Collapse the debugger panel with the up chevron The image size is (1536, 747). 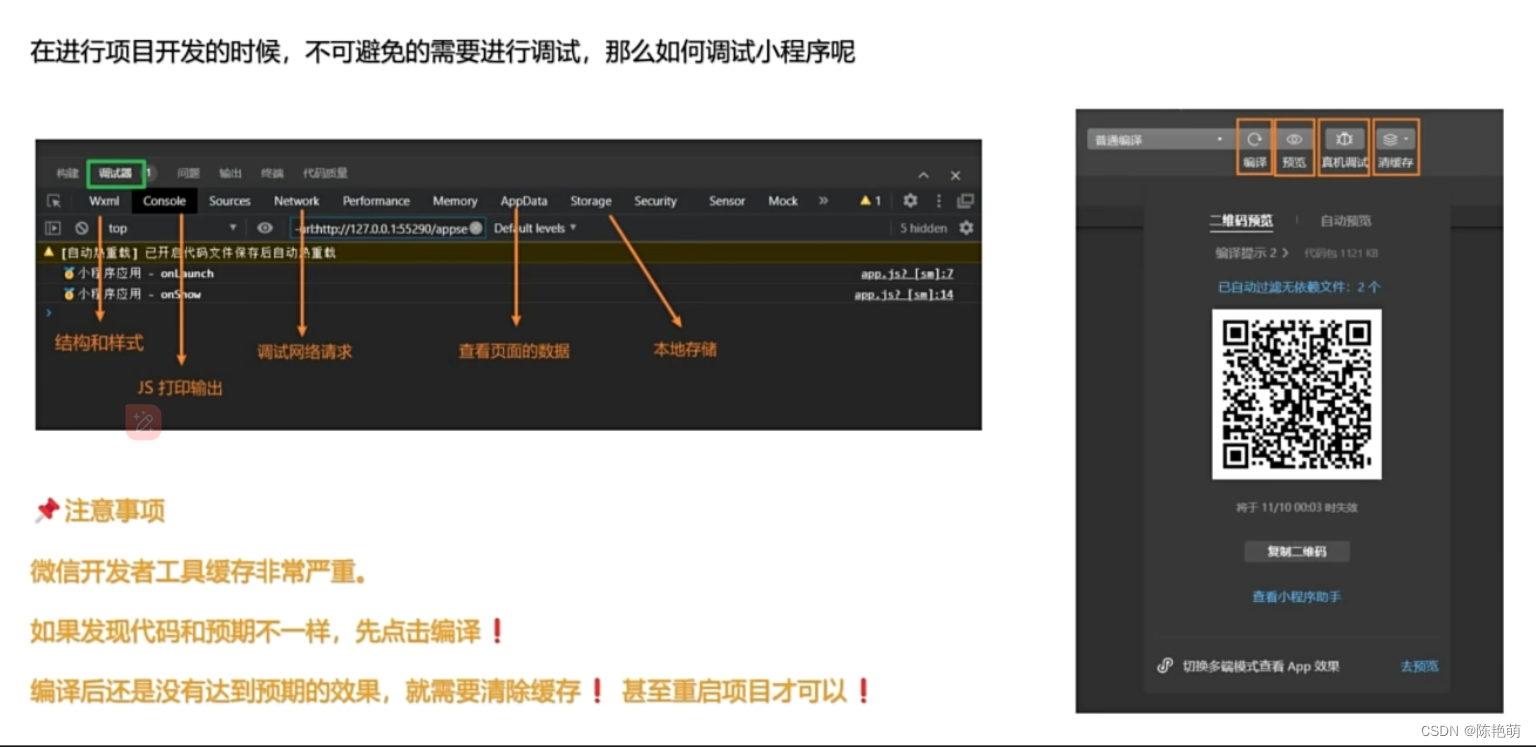[x=924, y=175]
